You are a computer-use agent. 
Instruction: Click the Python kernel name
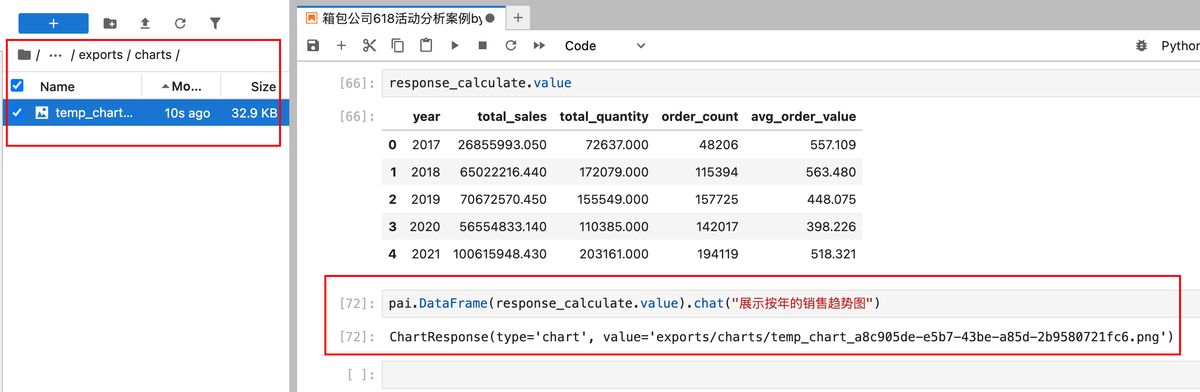tap(1180, 46)
